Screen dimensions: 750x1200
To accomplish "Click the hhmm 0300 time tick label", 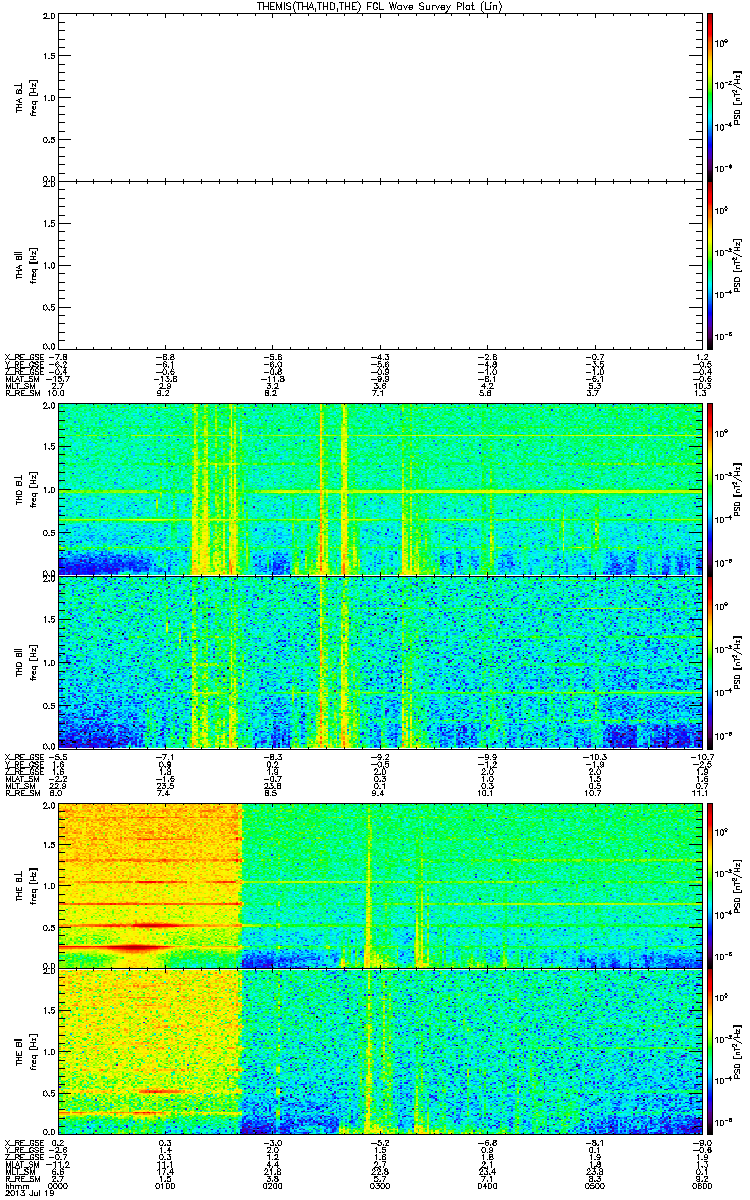I will point(380,1186).
